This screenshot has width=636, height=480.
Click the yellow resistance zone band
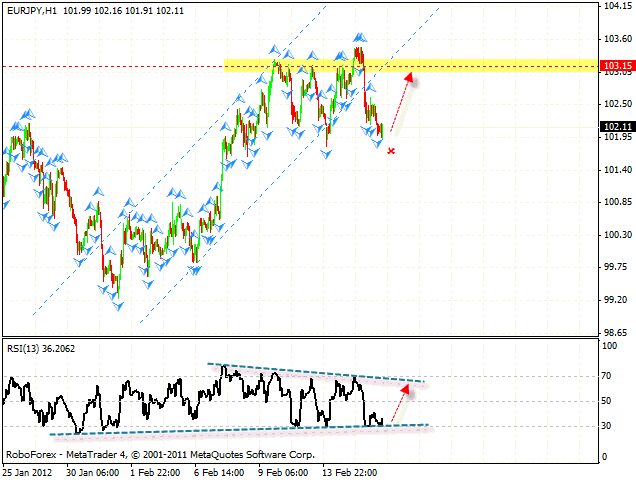(411, 66)
